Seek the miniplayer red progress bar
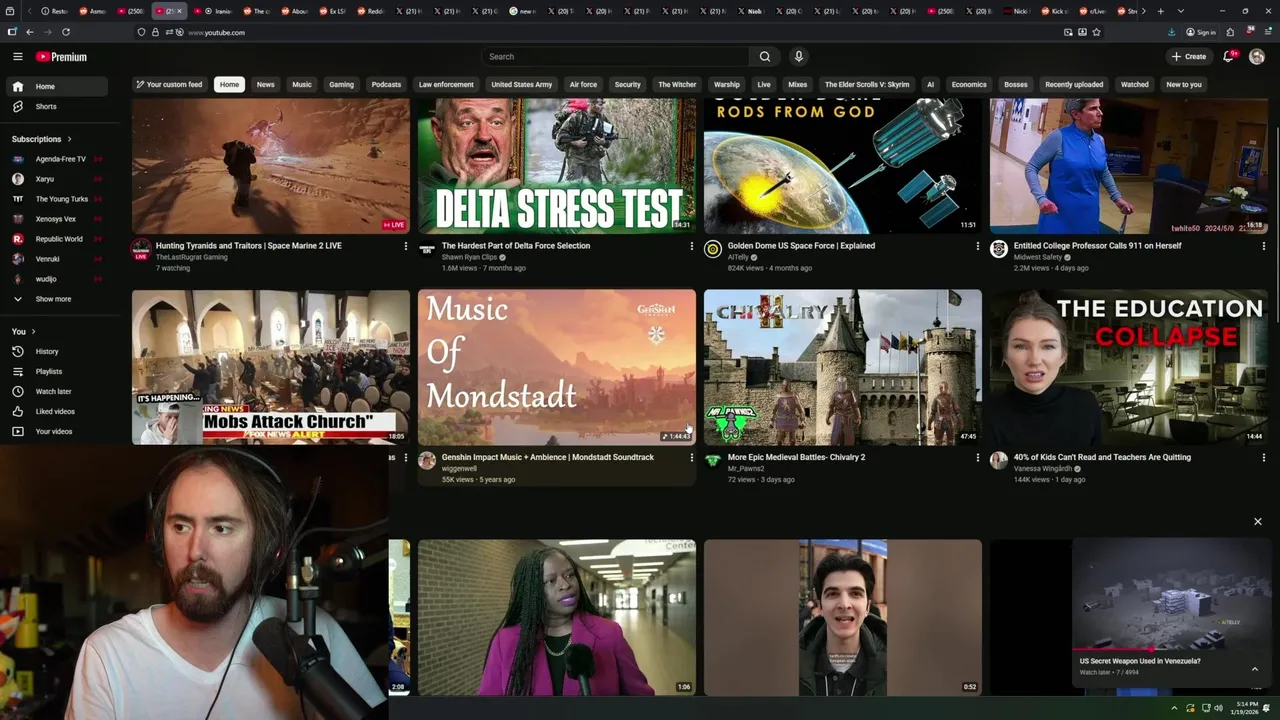Image resolution: width=1280 pixels, height=720 pixels. point(1172,649)
